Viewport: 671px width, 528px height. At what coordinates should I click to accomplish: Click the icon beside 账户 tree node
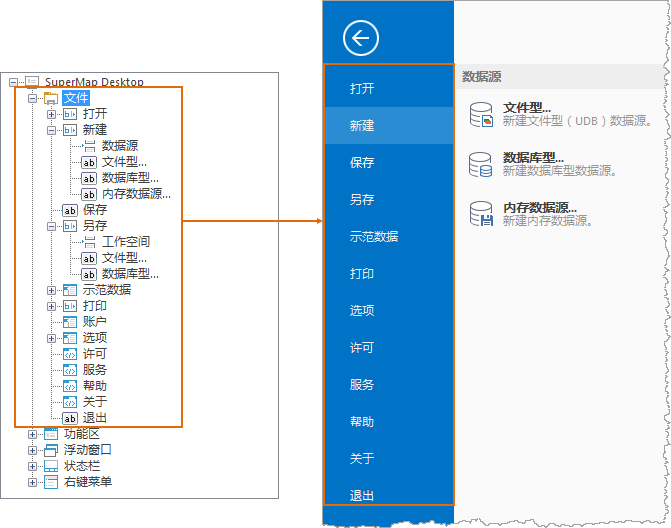tap(70, 322)
